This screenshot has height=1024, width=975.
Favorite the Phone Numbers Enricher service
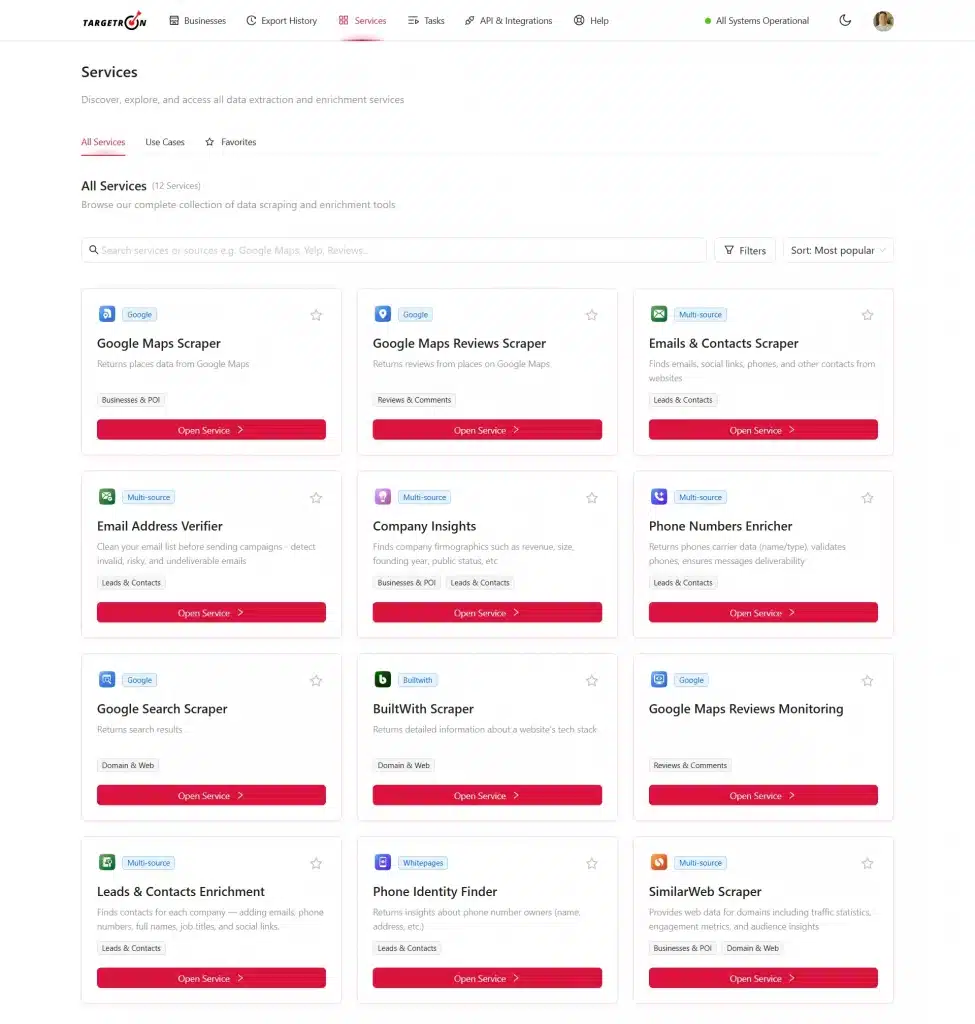[867, 498]
